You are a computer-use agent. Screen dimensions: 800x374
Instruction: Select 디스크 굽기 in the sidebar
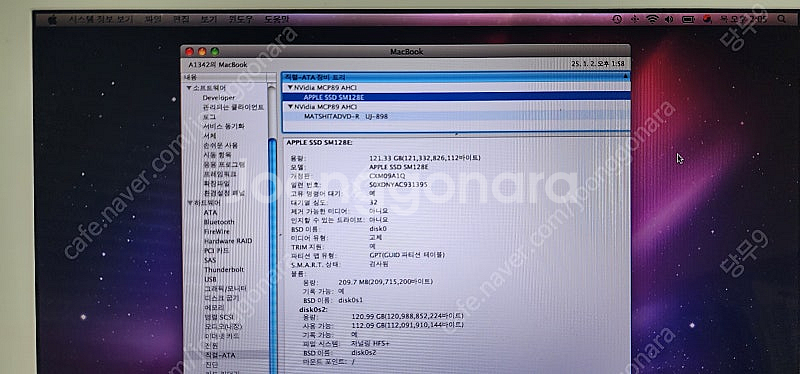click(x=221, y=298)
